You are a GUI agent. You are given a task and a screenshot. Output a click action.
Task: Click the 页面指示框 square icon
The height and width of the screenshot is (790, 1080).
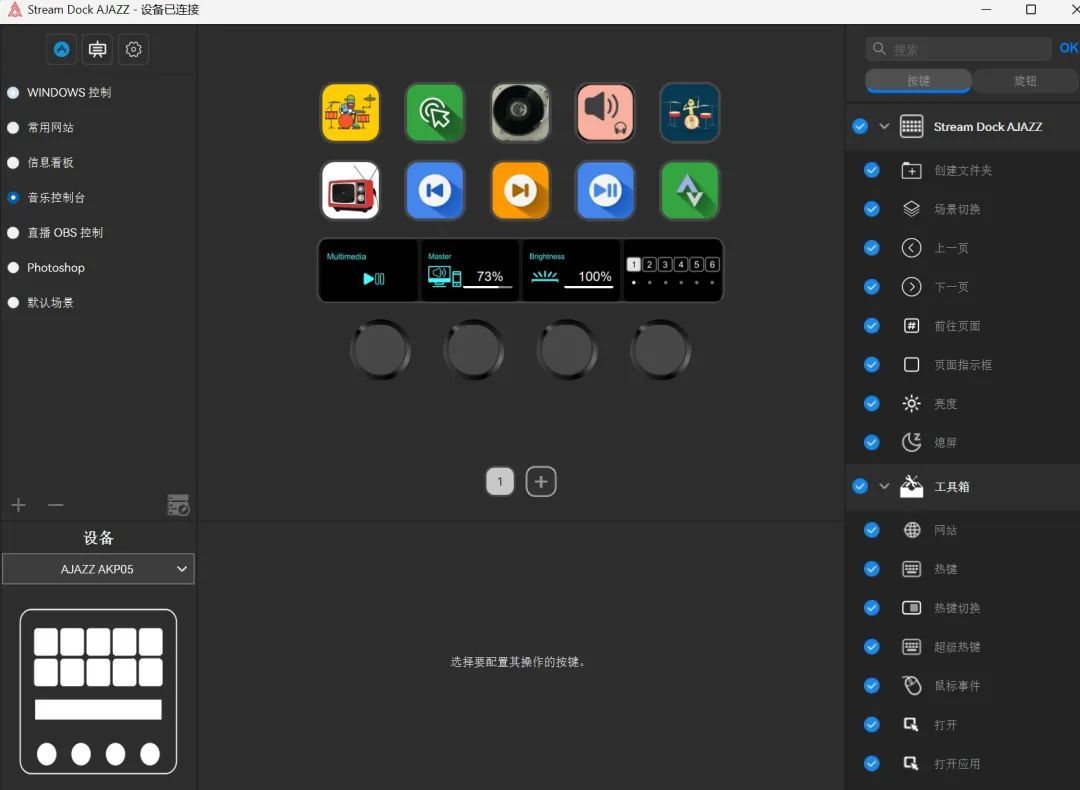pos(911,364)
